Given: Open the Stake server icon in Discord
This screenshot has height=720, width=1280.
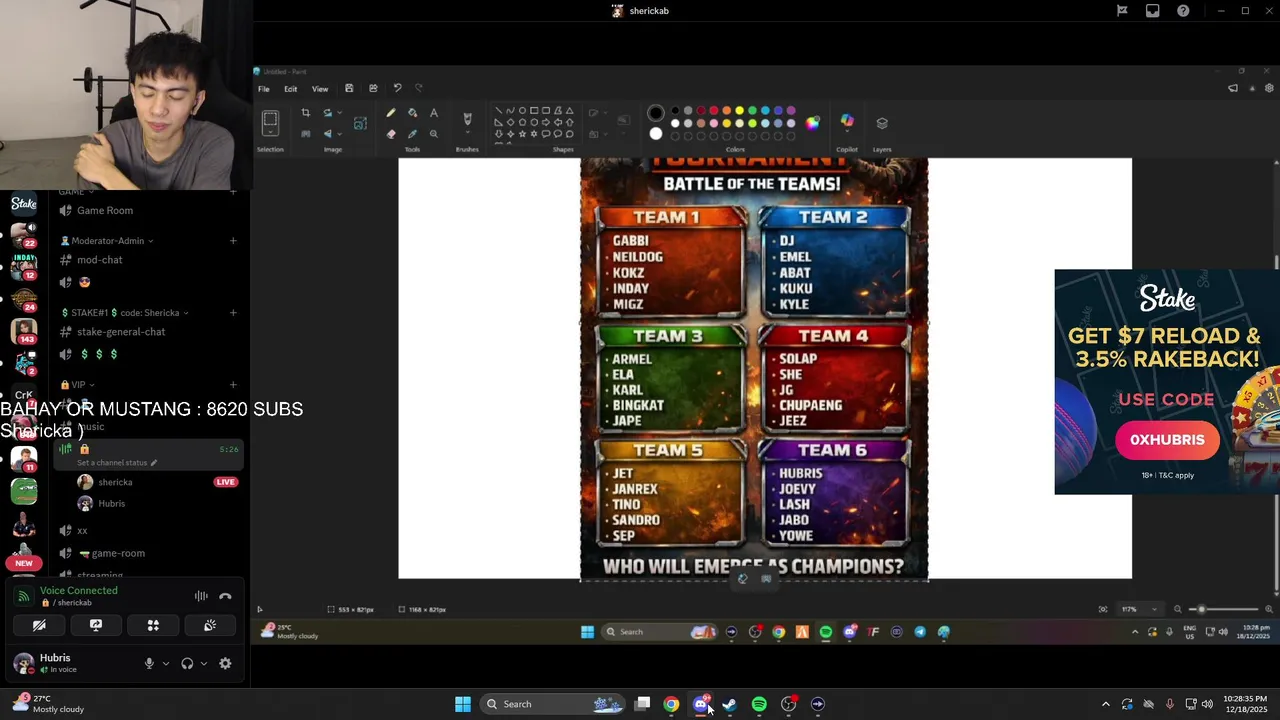Looking at the screenshot, I should [24, 204].
